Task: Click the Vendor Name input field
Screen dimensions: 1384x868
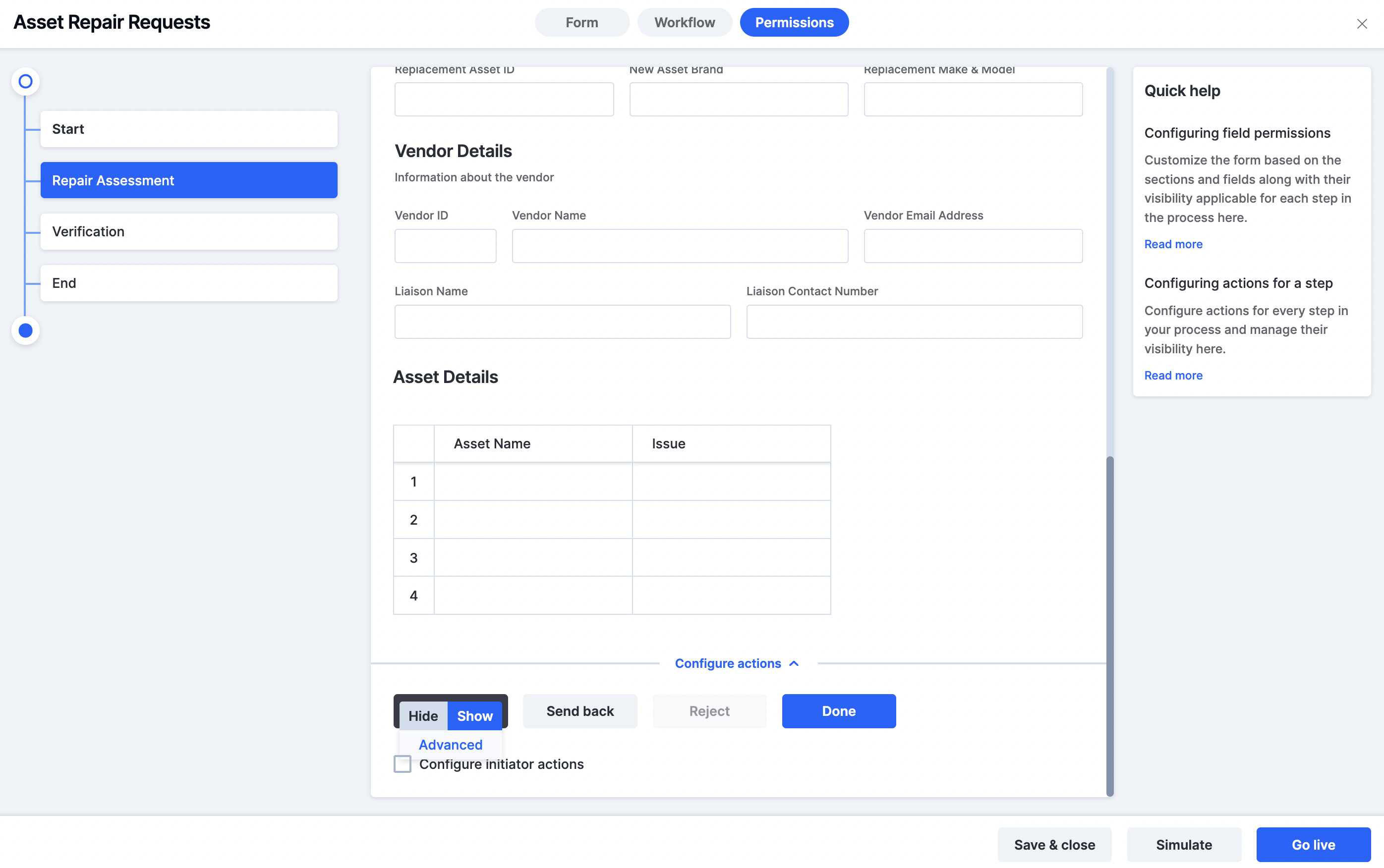Action: (x=680, y=246)
